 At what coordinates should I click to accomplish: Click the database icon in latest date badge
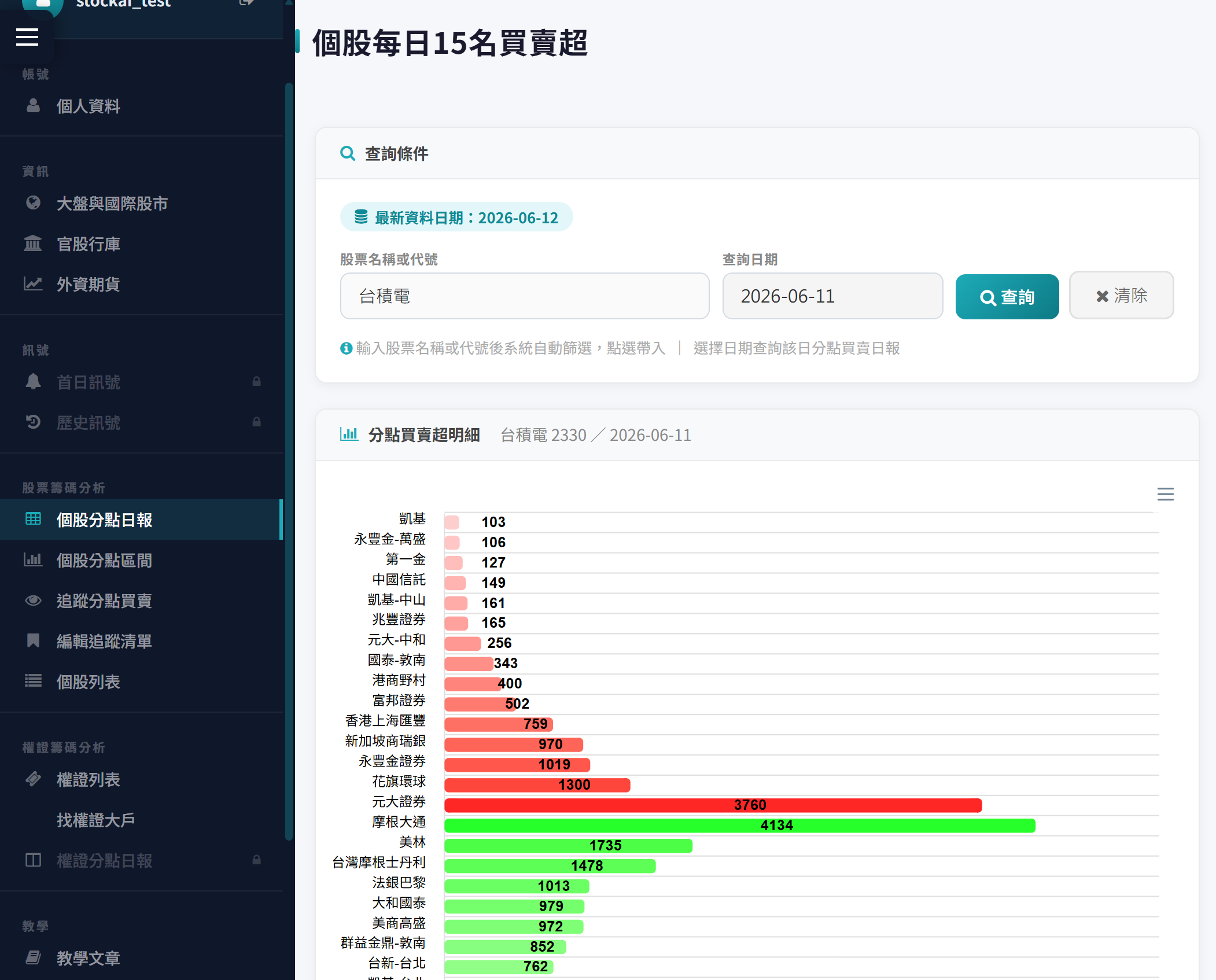[361, 217]
